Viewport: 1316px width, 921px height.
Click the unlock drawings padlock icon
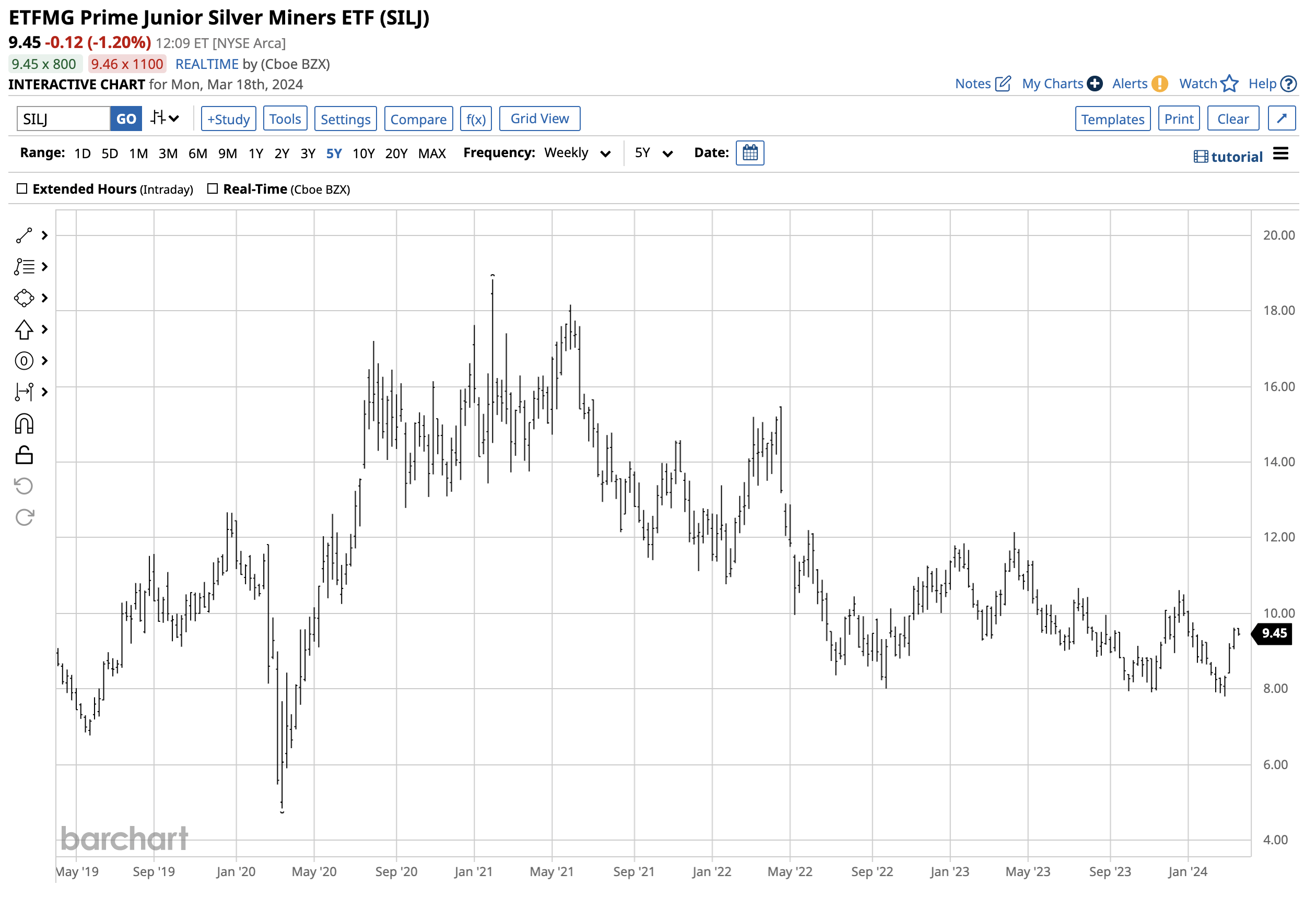click(x=24, y=456)
